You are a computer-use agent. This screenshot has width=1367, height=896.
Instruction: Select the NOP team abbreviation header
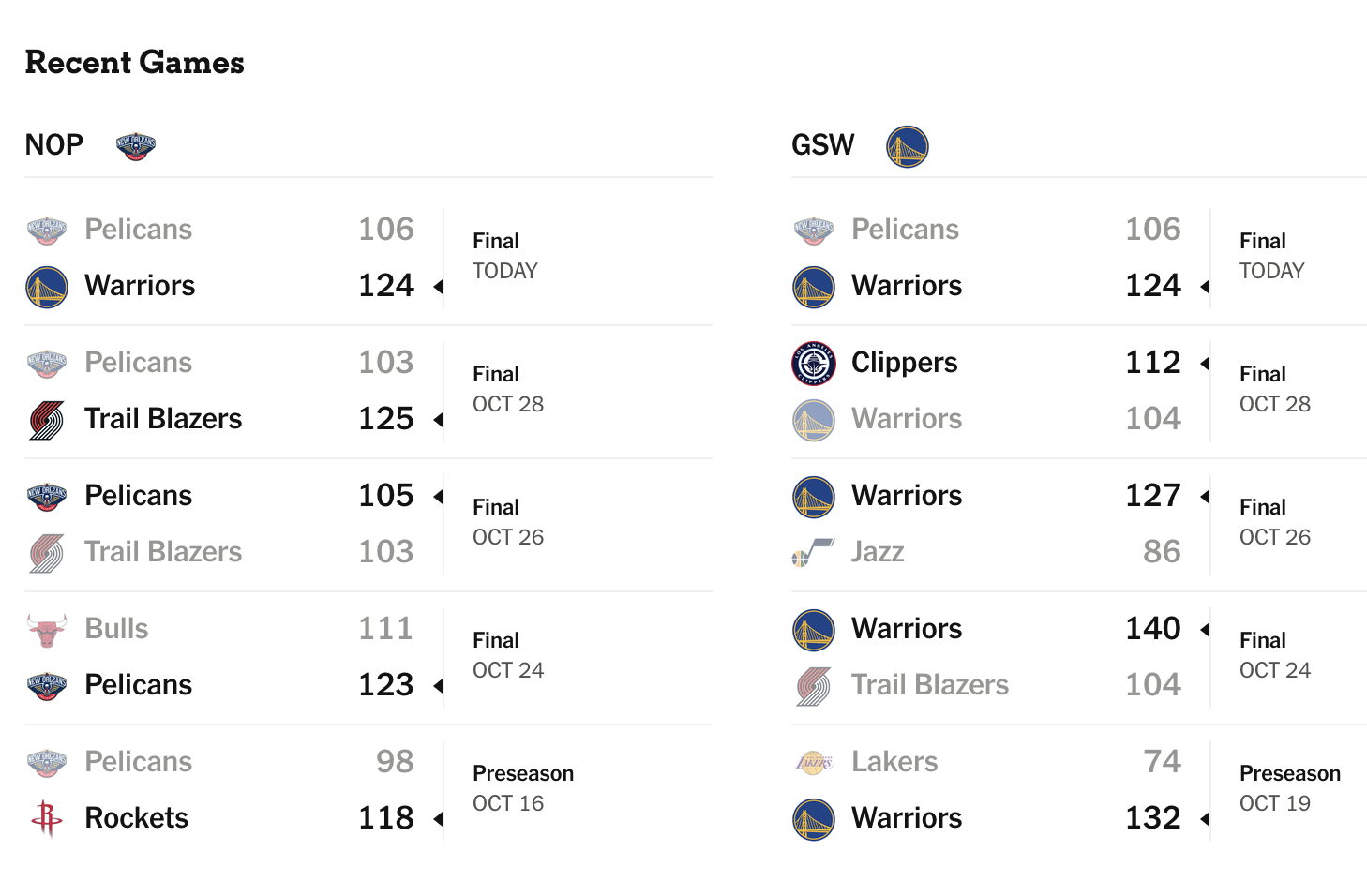[54, 145]
